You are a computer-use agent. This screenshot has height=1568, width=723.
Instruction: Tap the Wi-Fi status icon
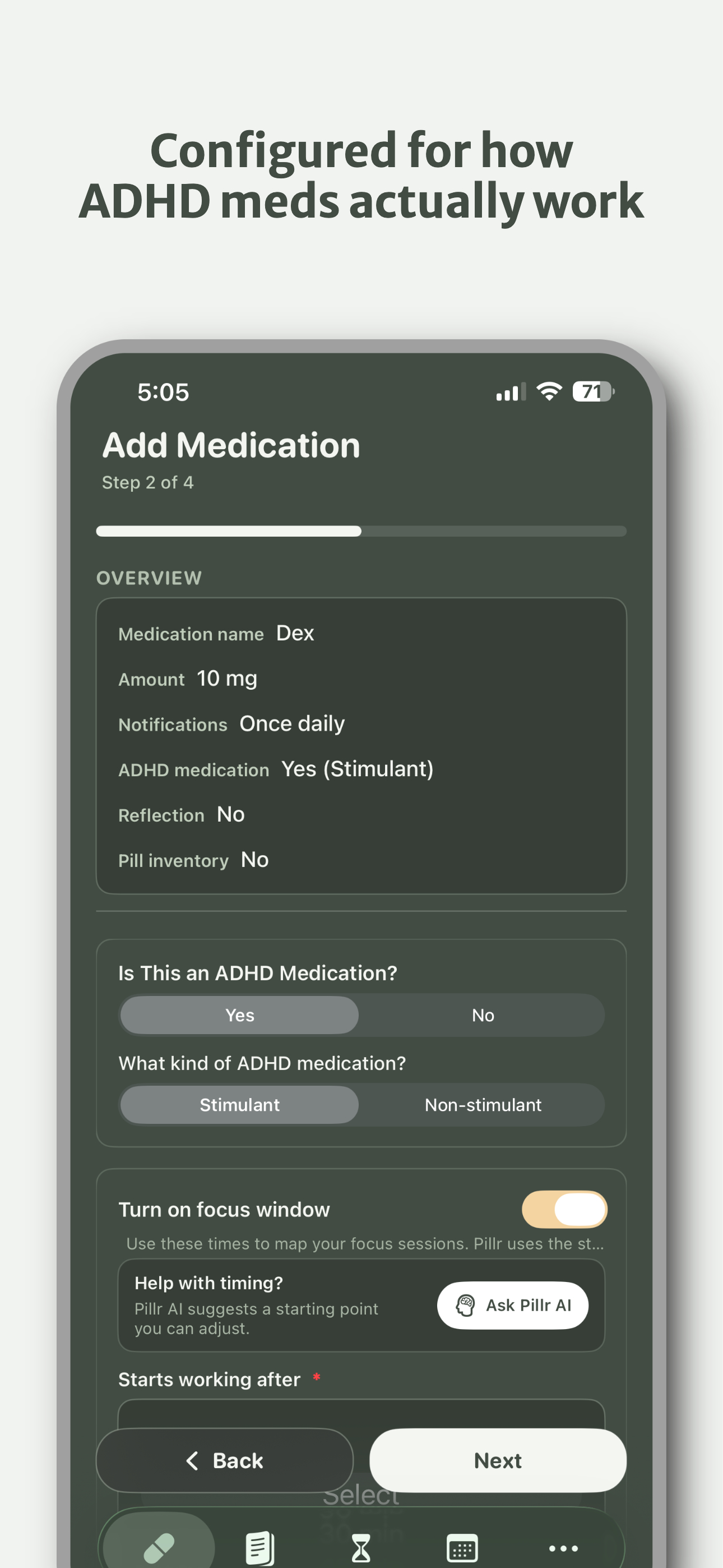coord(550,391)
